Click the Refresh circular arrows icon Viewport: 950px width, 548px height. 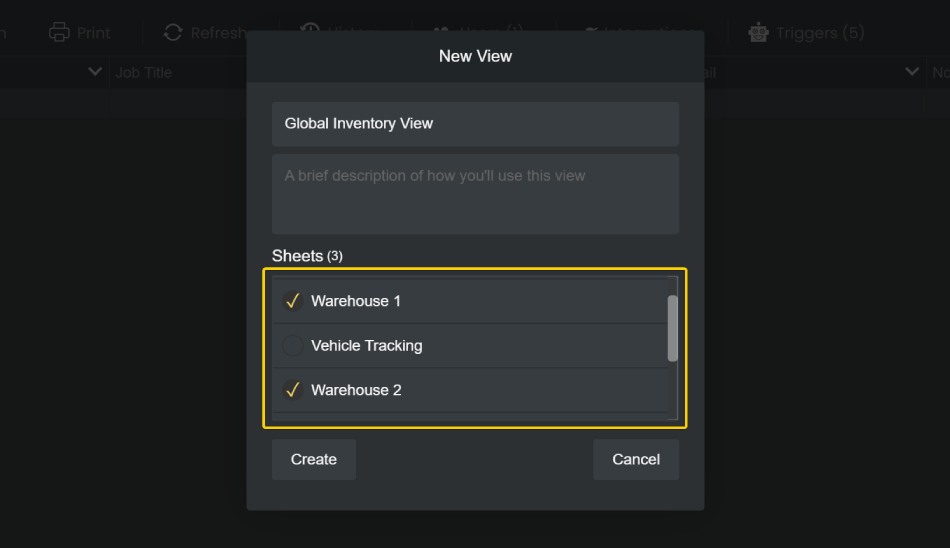click(173, 32)
